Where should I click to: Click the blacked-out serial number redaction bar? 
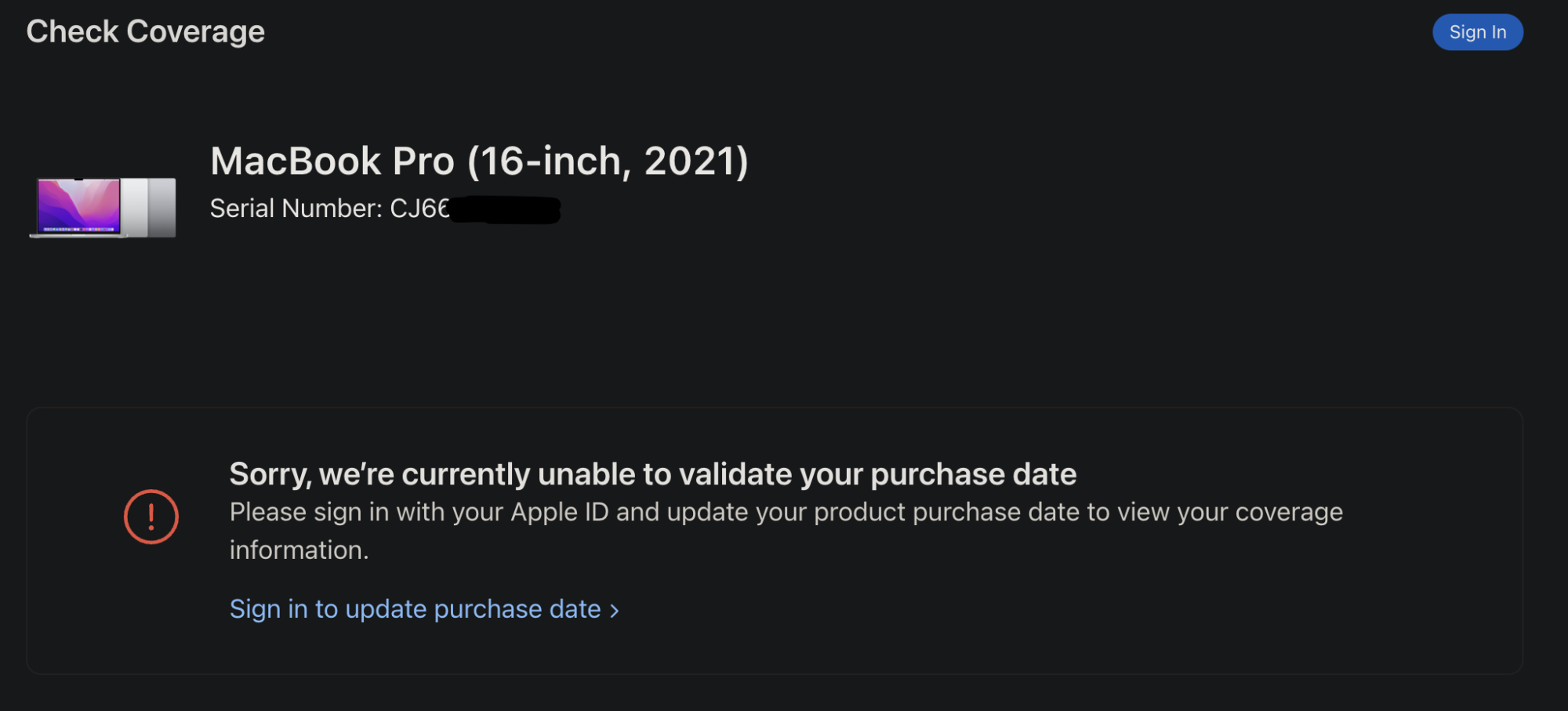506,210
